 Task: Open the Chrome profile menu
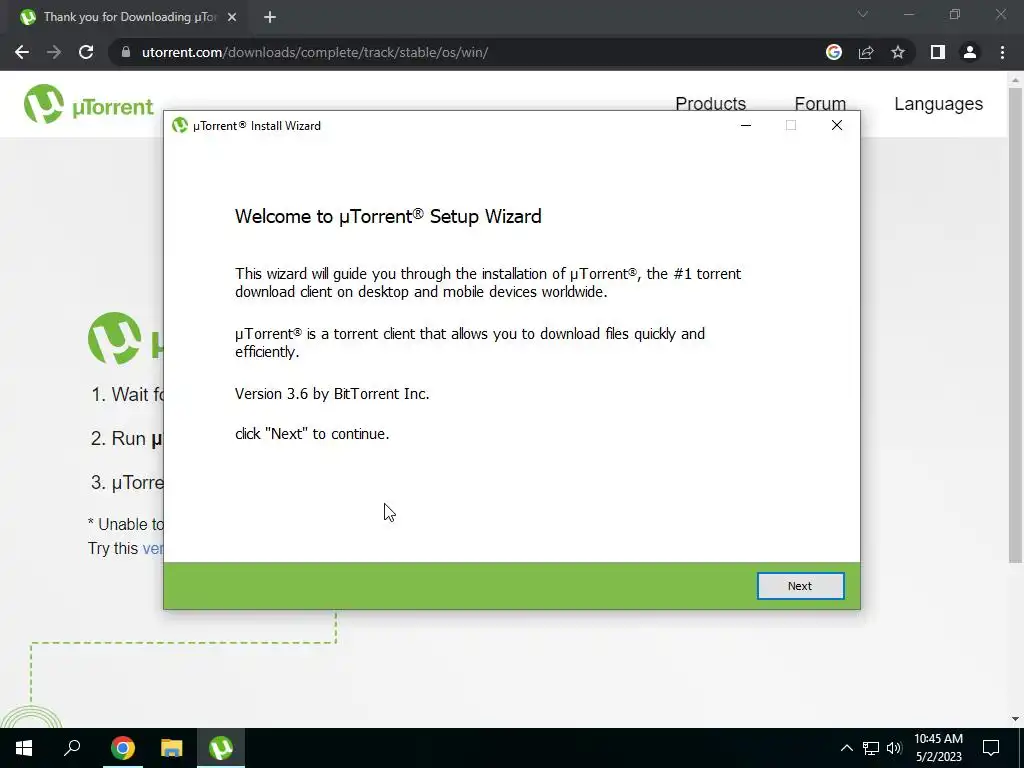click(970, 52)
